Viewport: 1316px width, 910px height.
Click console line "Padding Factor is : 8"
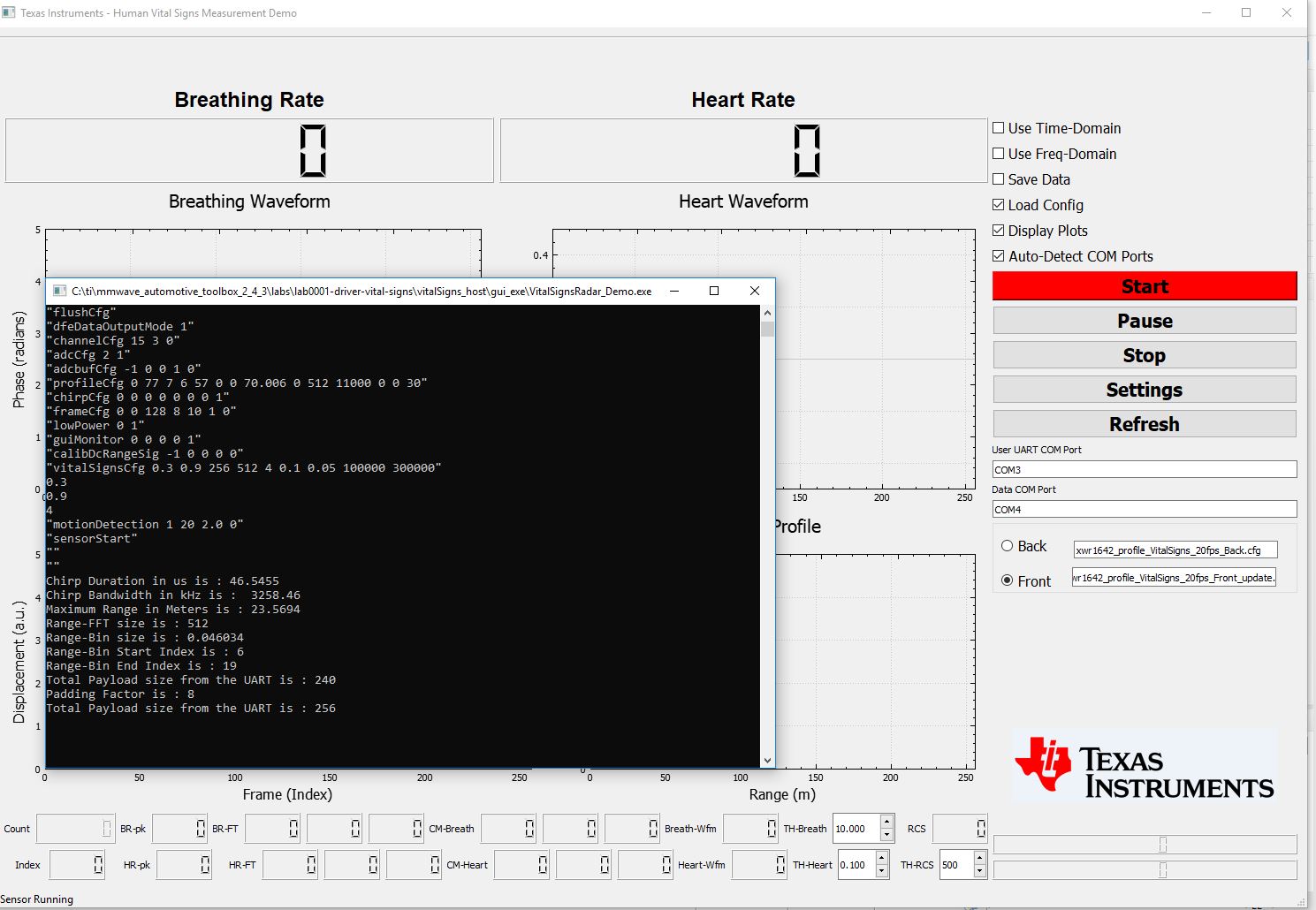[x=120, y=694]
